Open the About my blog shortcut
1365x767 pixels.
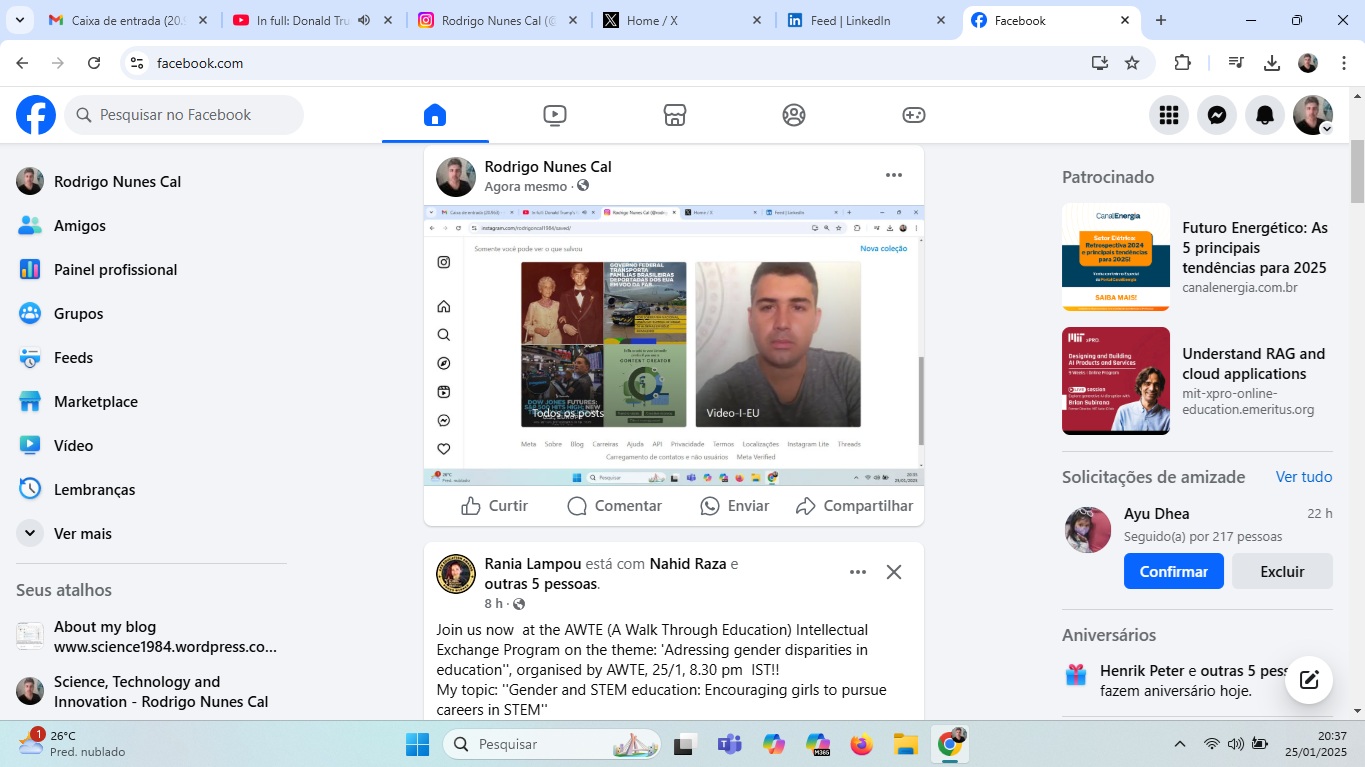150,637
